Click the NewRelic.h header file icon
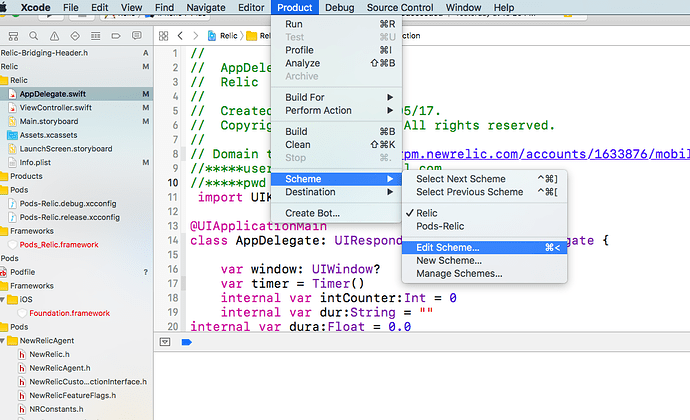 tap(22, 354)
